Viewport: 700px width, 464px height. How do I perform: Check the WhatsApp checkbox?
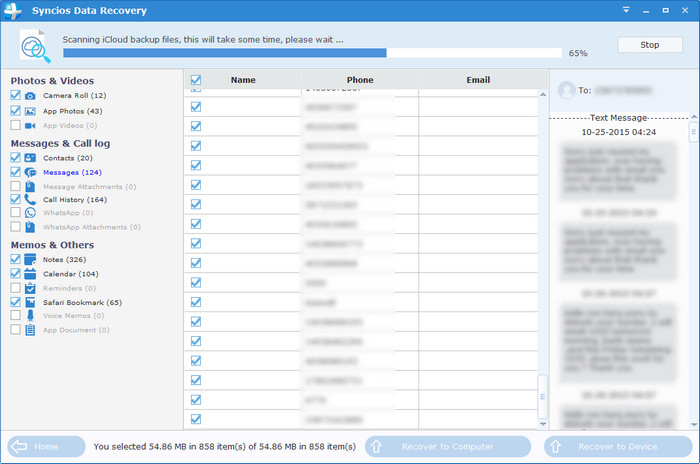[16, 212]
